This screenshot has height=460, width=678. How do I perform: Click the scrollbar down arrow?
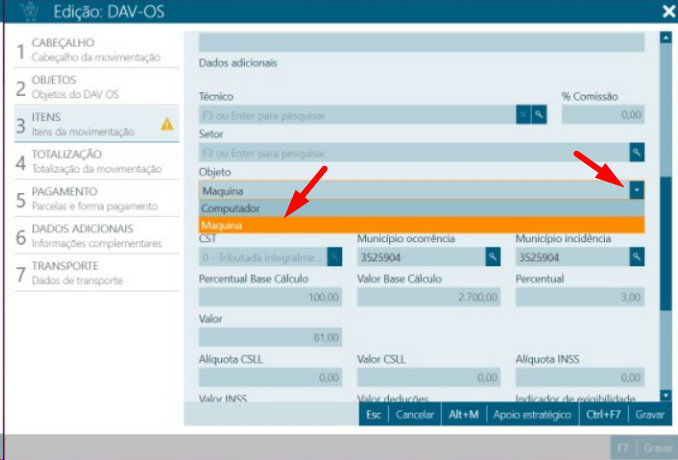click(x=666, y=396)
